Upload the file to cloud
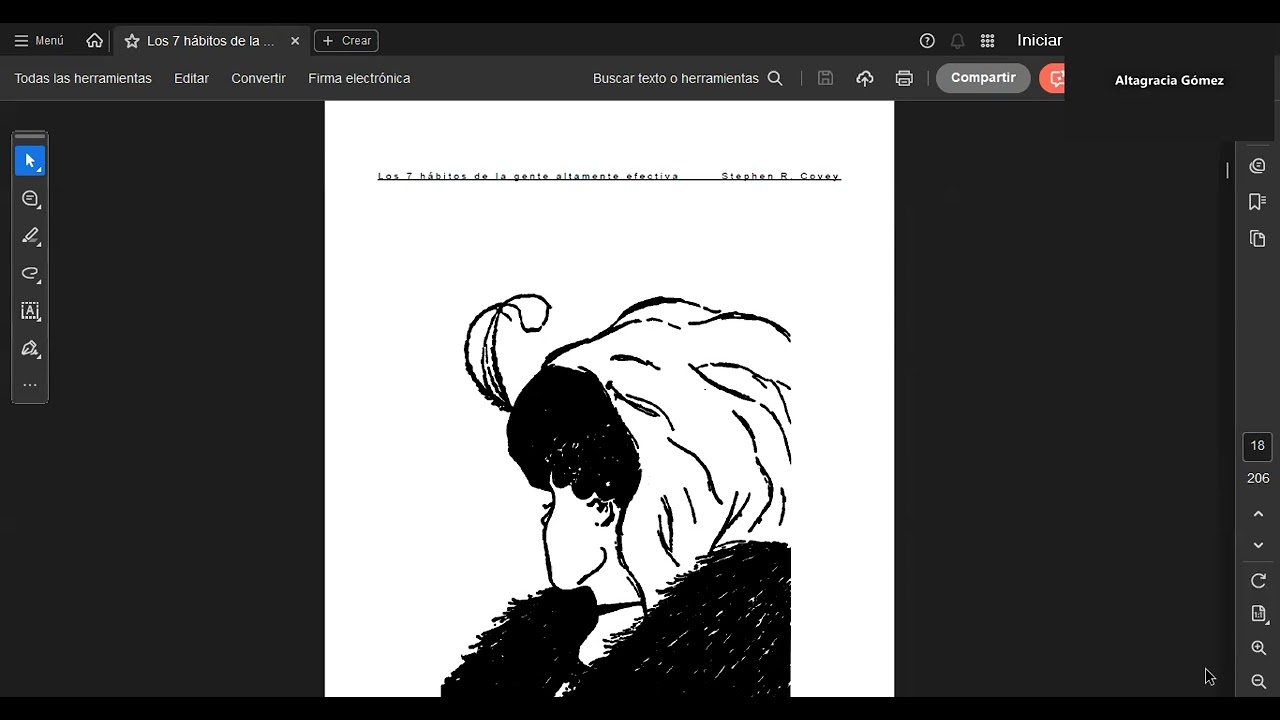 click(x=865, y=78)
